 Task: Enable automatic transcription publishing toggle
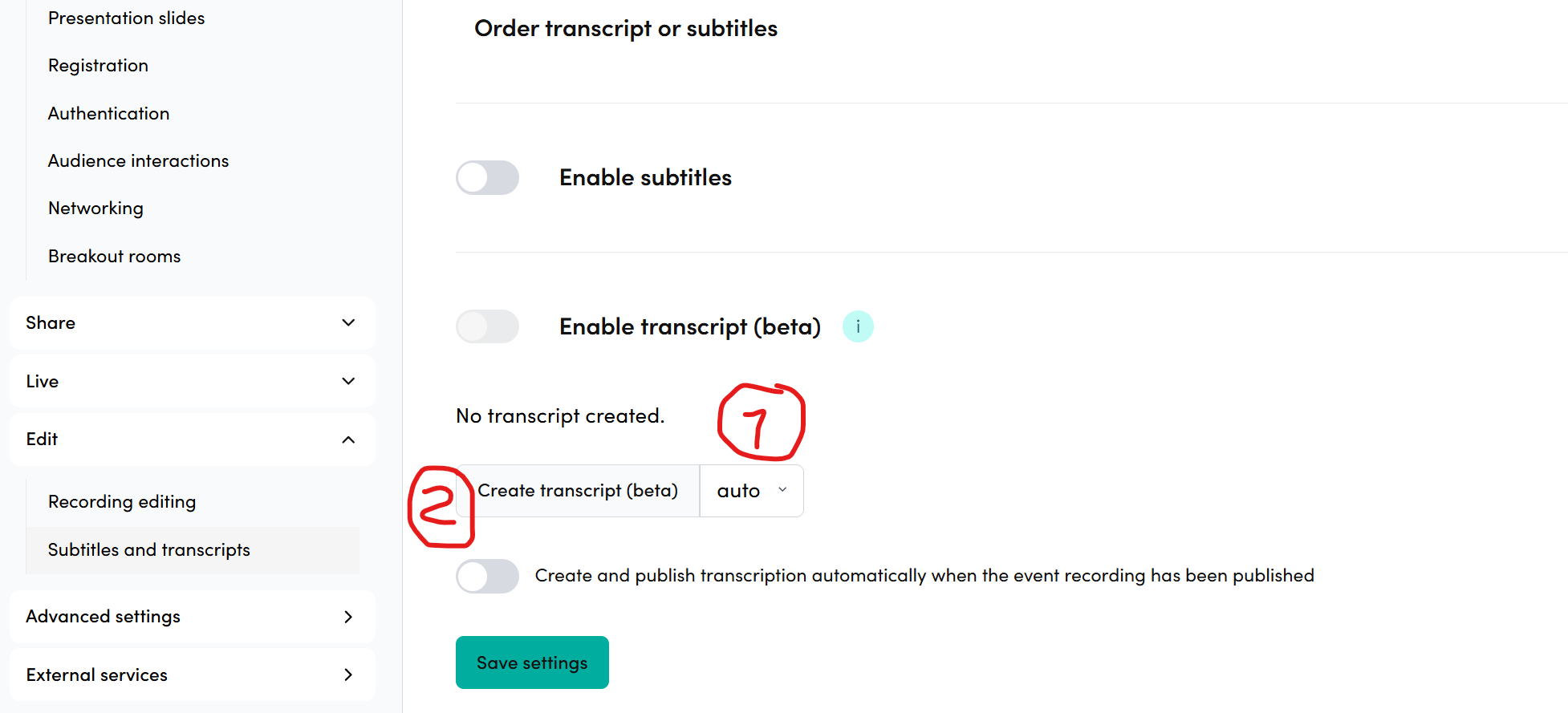pyautogui.click(x=487, y=576)
